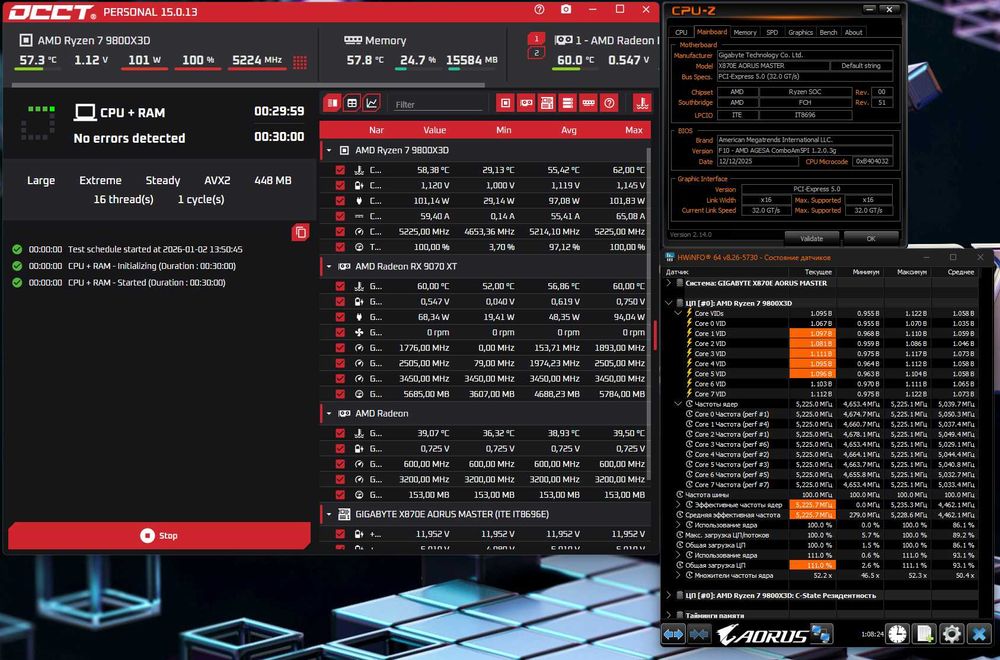Uncheck the GPU fan row 0 rpm

coord(340,332)
